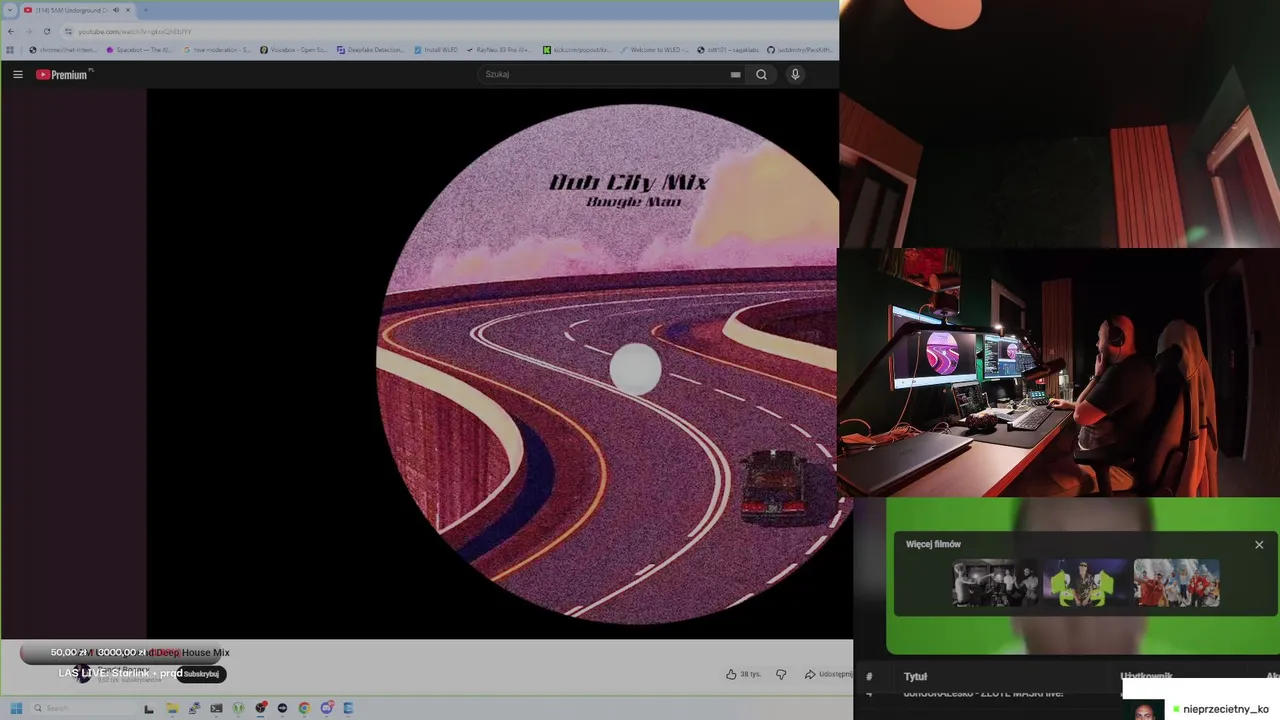
Task: Open Chrome from the taskbar
Action: [x=304, y=708]
